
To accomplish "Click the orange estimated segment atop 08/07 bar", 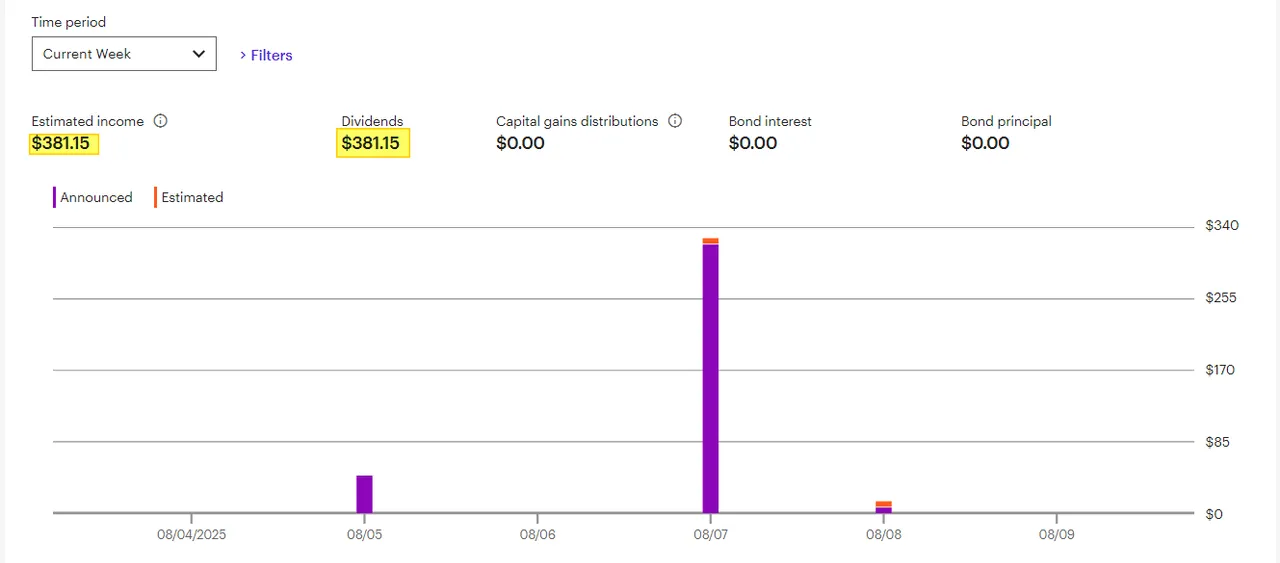I will click(710, 241).
